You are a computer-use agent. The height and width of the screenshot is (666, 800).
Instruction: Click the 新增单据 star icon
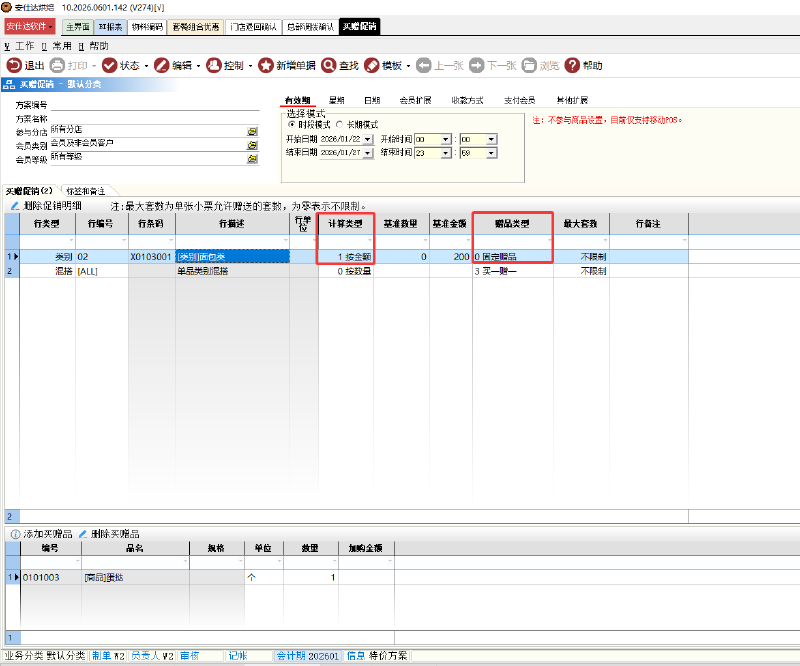point(266,65)
